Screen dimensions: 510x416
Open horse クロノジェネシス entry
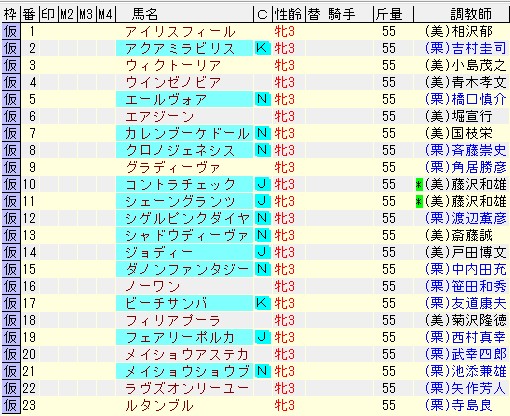click(x=180, y=150)
